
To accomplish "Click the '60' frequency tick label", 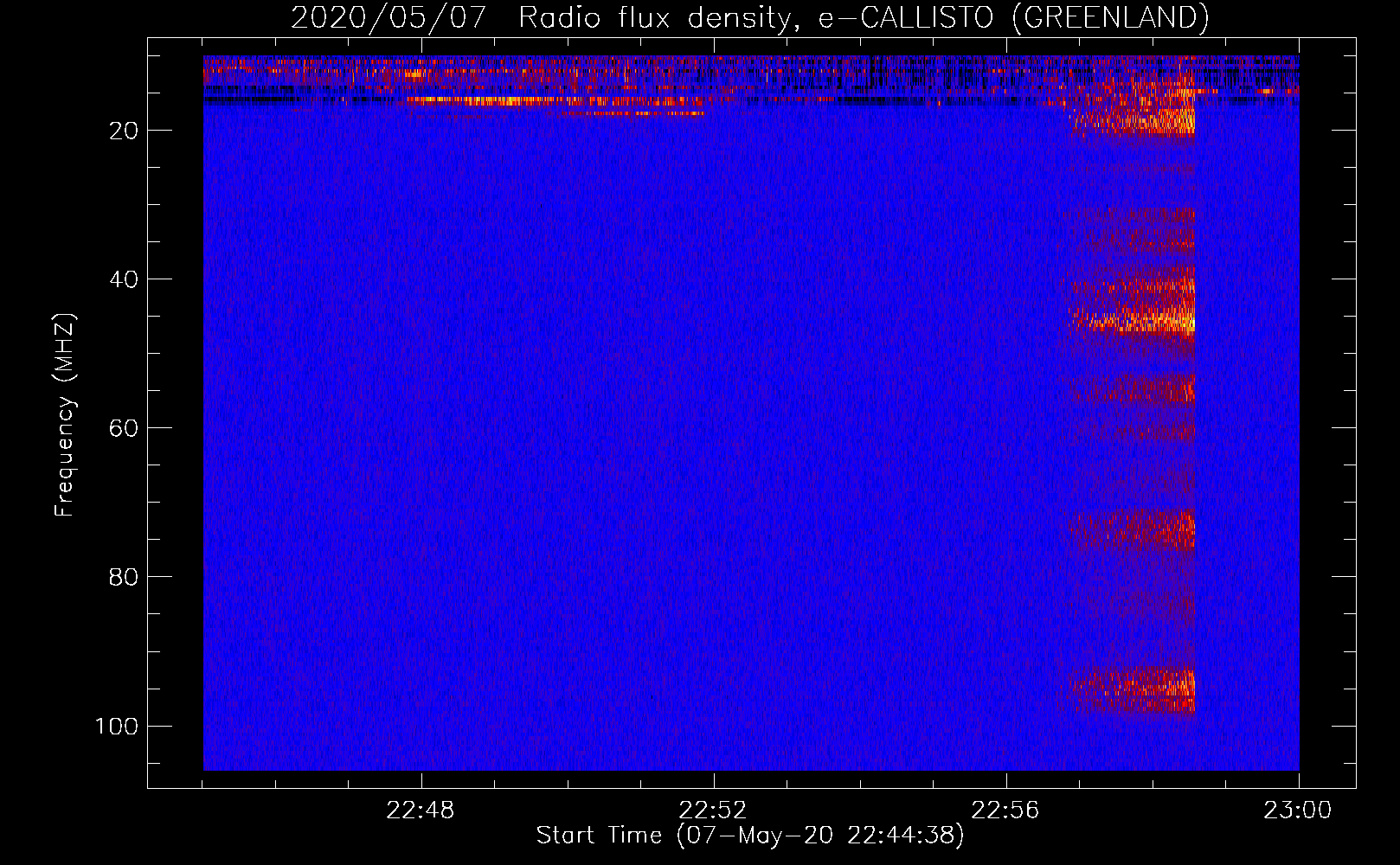I will pyautogui.click(x=124, y=428).
